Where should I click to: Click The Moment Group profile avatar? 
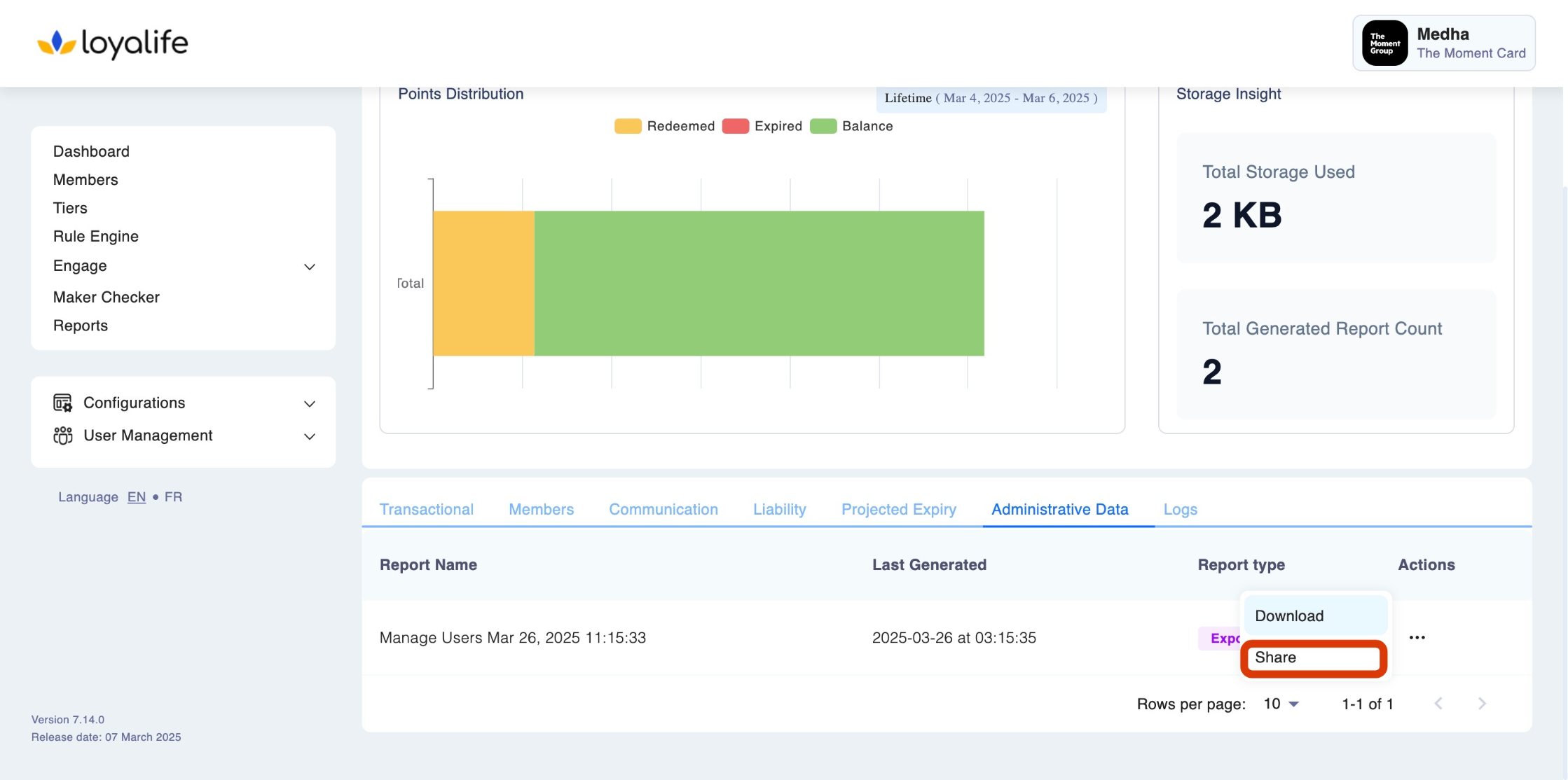pos(1384,43)
